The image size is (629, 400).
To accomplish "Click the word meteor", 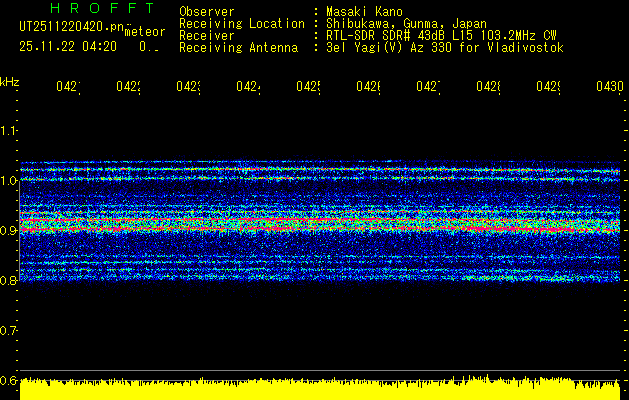I will [145, 32].
